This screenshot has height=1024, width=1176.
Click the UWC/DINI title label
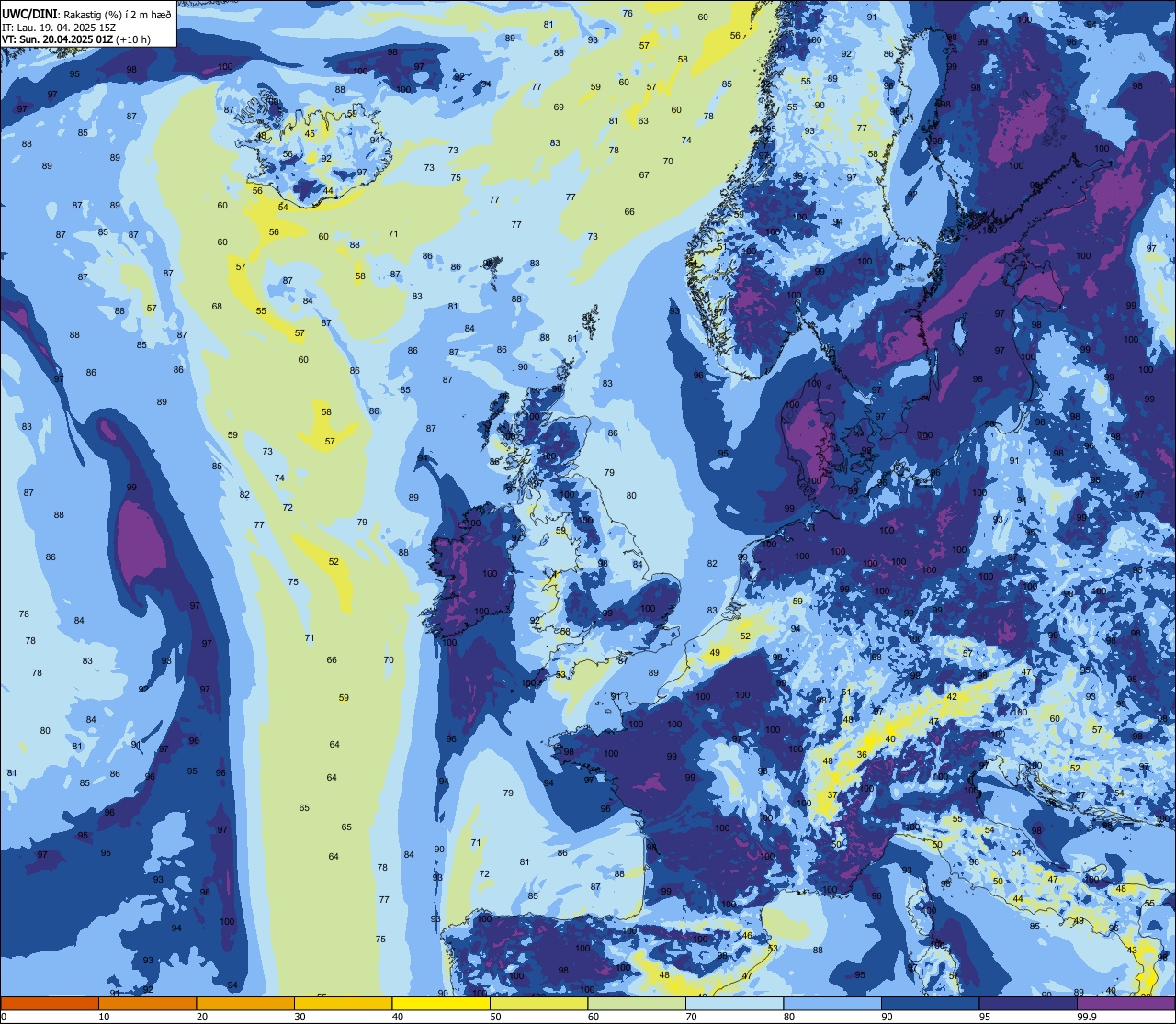pyautogui.click(x=29, y=14)
